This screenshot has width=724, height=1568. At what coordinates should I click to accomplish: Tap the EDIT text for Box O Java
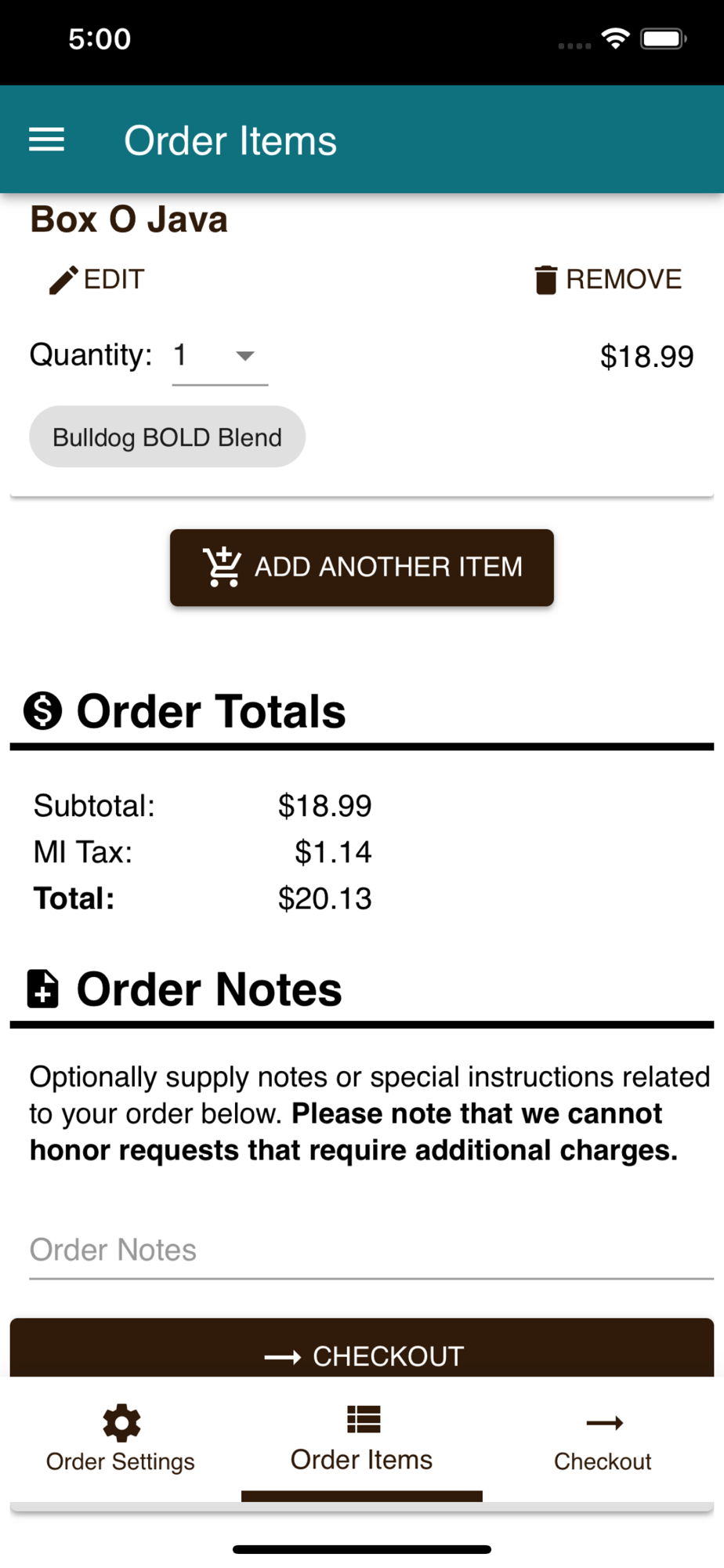(x=114, y=279)
